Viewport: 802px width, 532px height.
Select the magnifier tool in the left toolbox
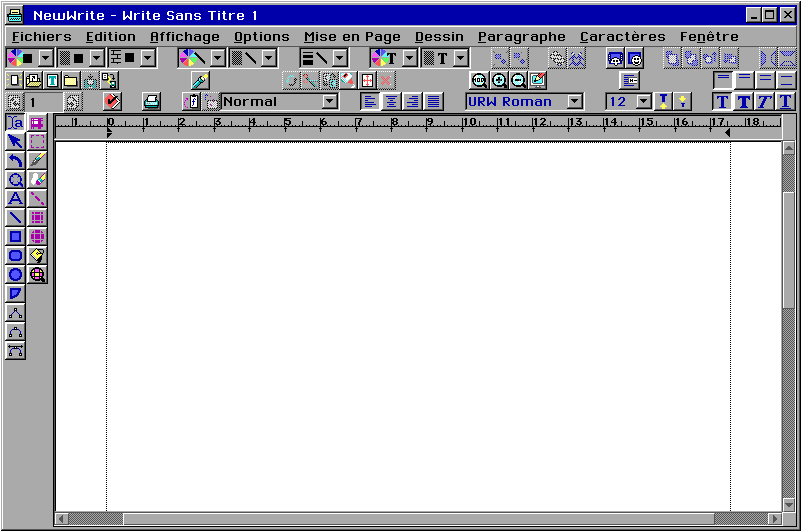(x=15, y=180)
